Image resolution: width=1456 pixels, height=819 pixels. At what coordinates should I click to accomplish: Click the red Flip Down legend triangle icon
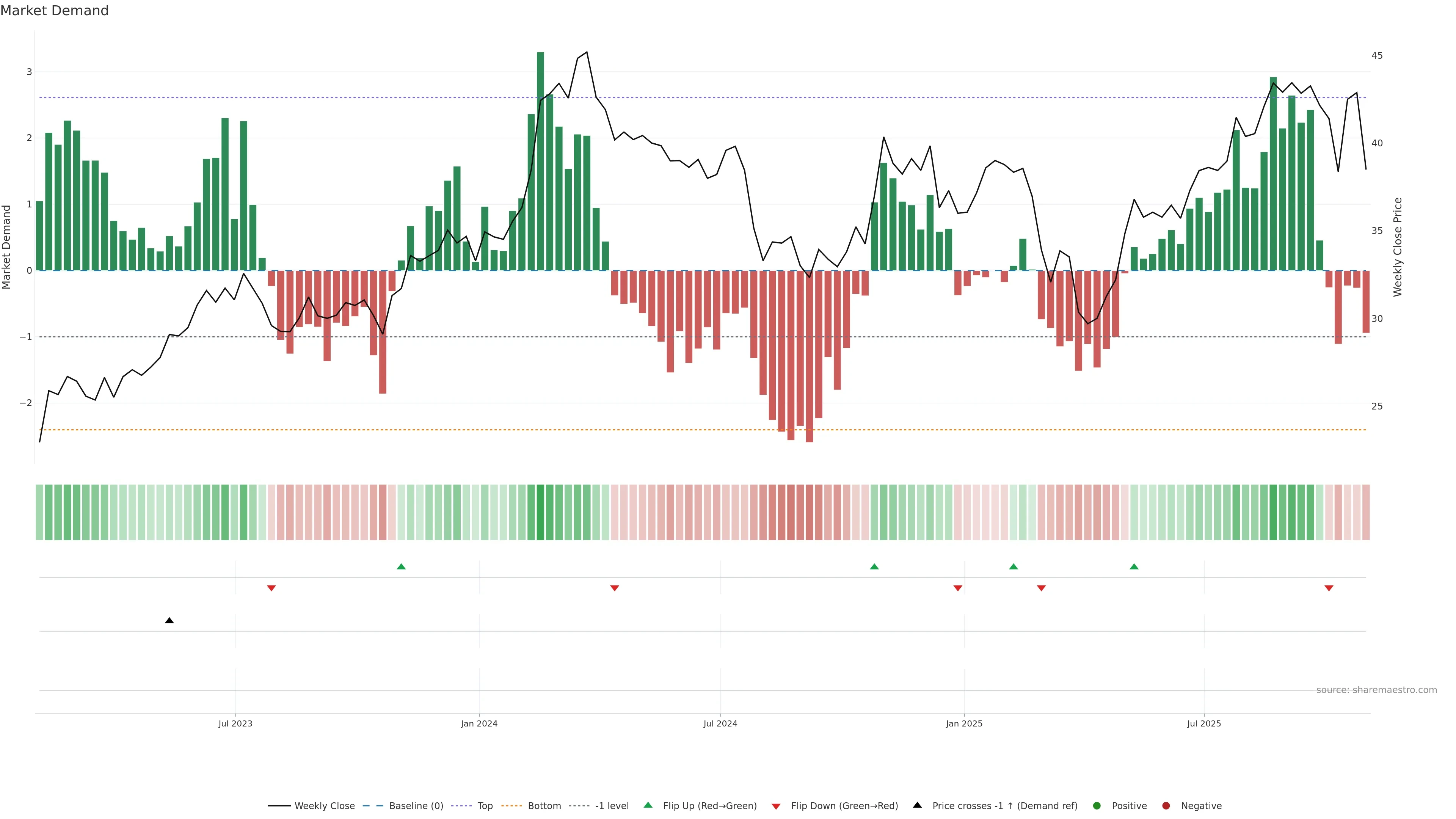click(776, 806)
